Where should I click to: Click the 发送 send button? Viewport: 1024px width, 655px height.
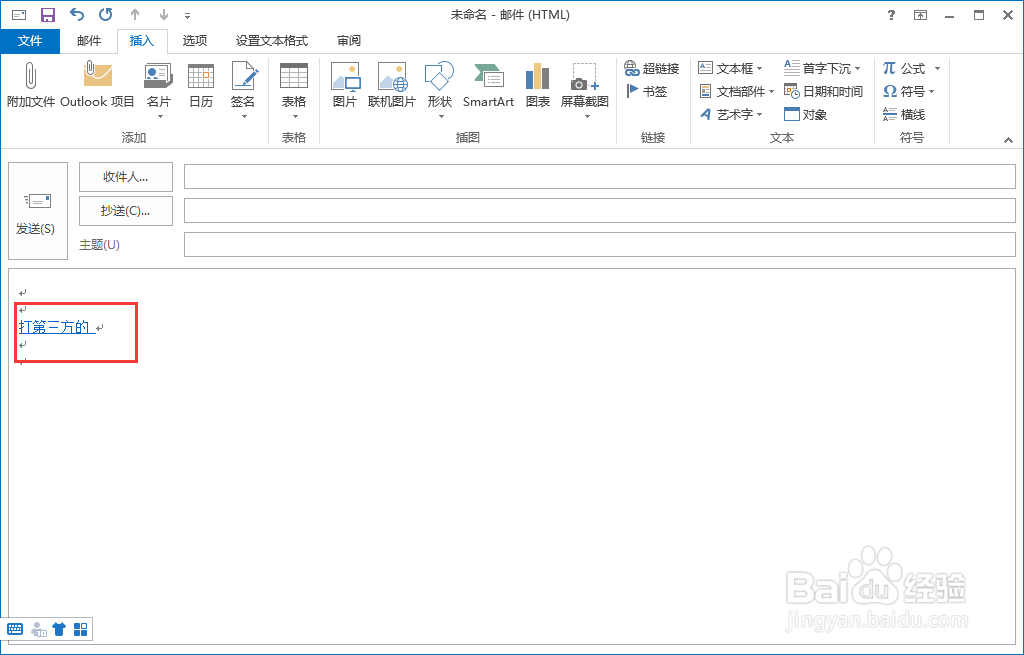pyautogui.click(x=37, y=210)
